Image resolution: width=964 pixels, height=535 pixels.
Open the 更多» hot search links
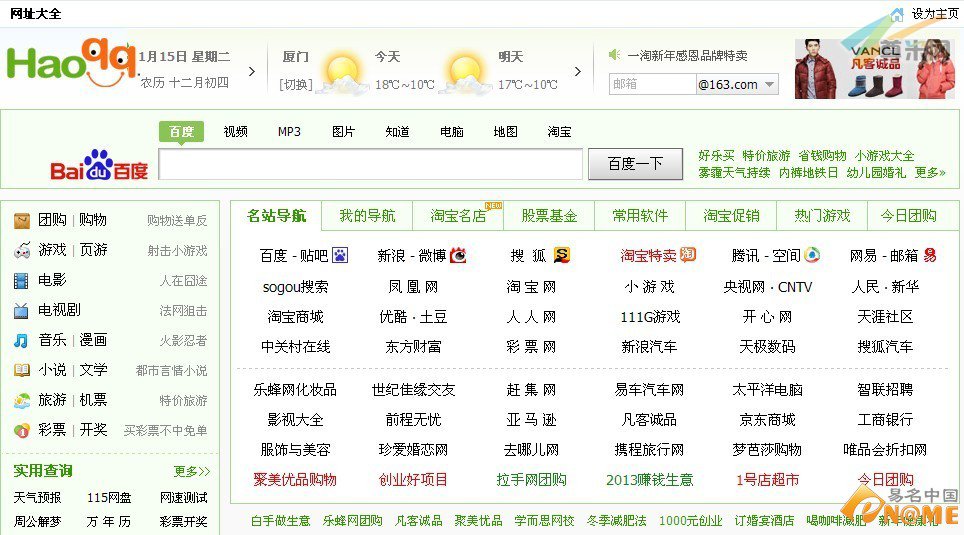(930, 173)
